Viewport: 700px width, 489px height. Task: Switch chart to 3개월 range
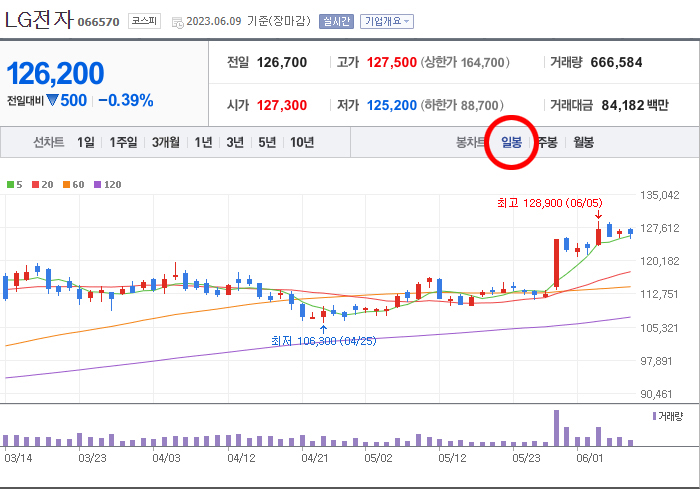pyautogui.click(x=166, y=142)
